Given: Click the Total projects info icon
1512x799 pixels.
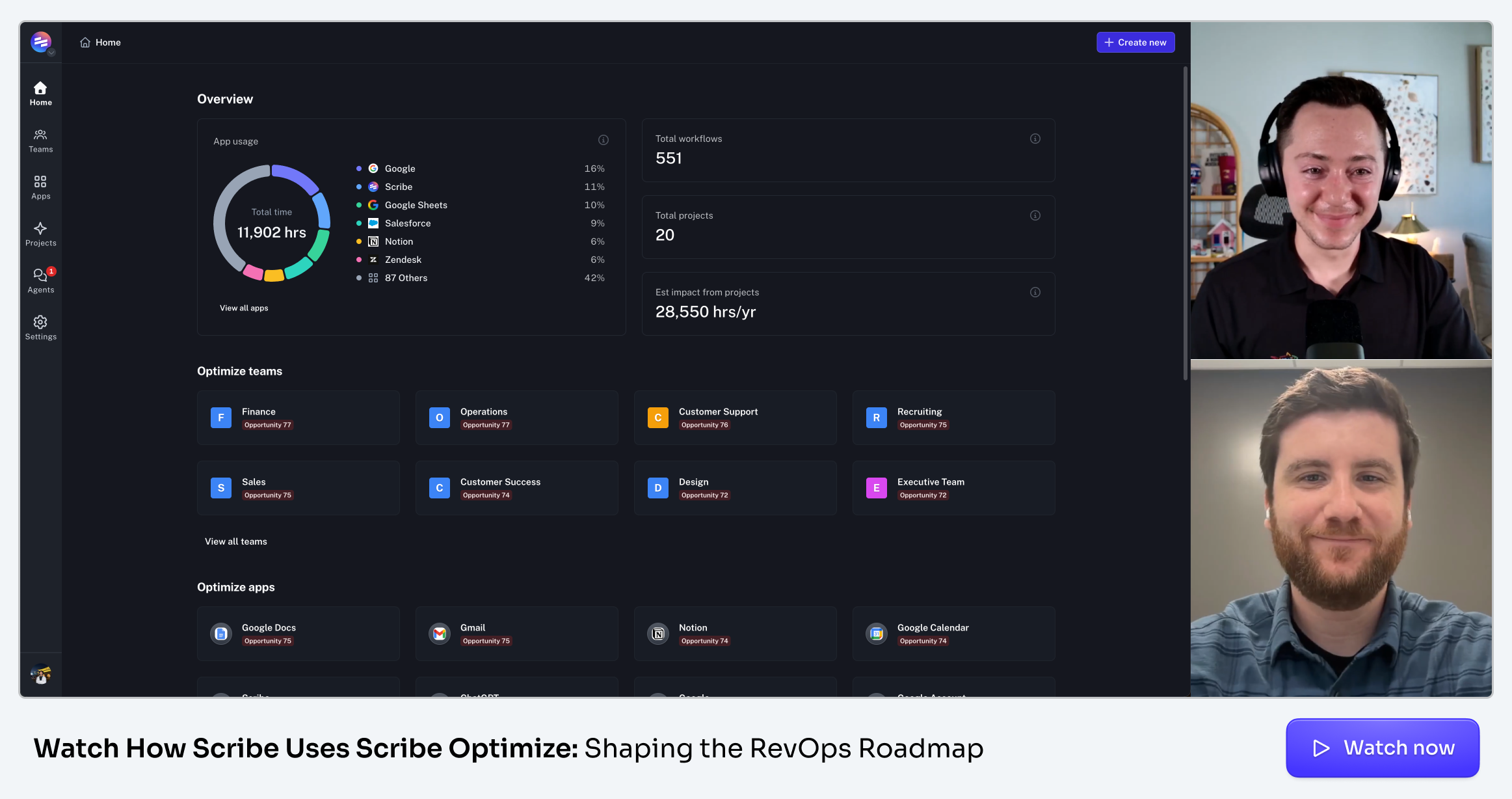Looking at the screenshot, I should (x=1035, y=215).
